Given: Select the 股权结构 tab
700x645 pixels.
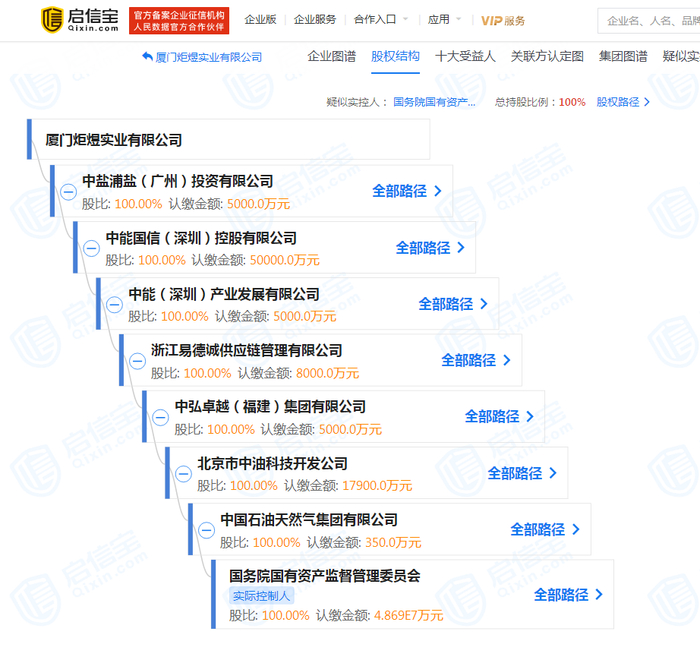Looking at the screenshot, I should tap(395, 56).
